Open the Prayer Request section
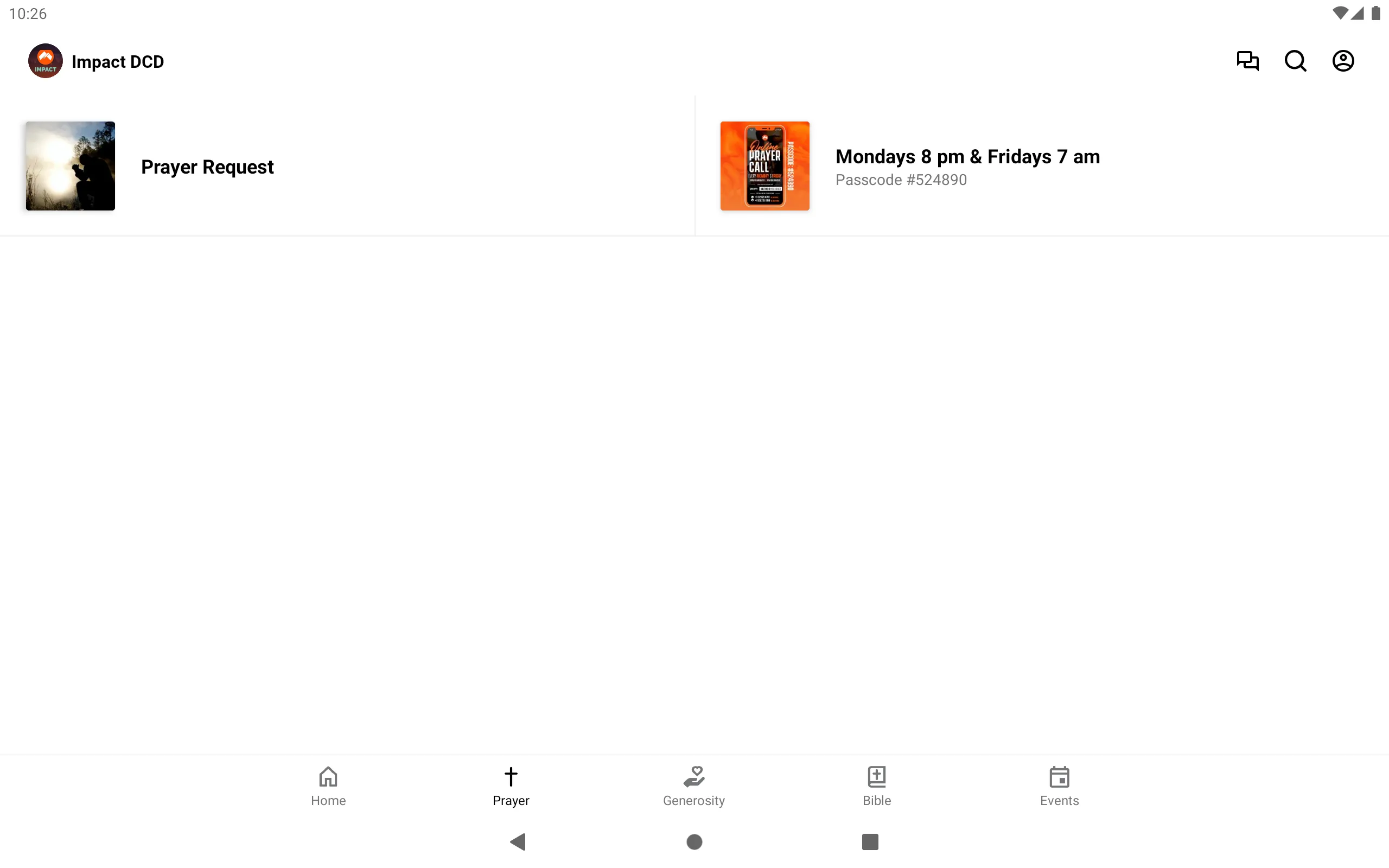The image size is (1389, 868). pyautogui.click(x=207, y=166)
